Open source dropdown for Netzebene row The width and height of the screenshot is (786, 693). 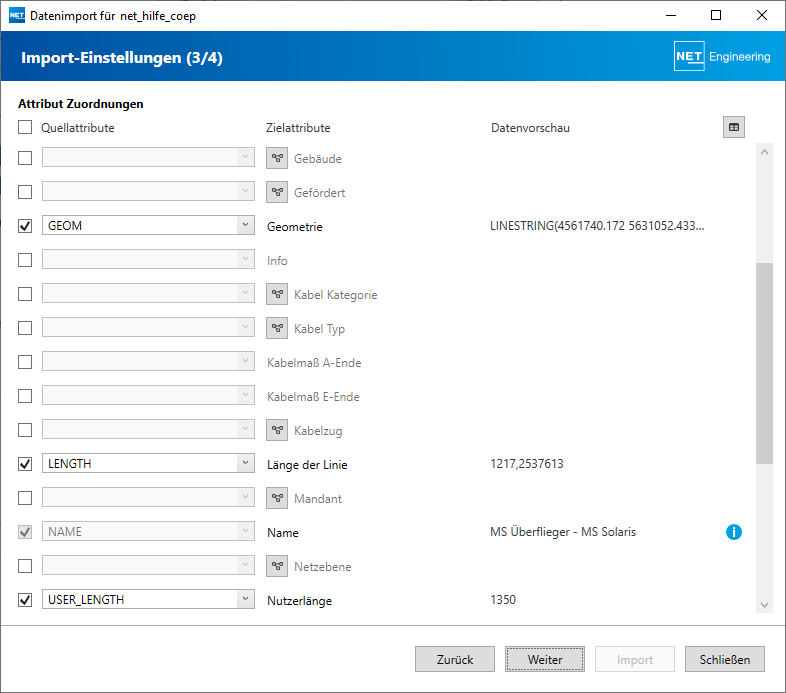click(148, 565)
